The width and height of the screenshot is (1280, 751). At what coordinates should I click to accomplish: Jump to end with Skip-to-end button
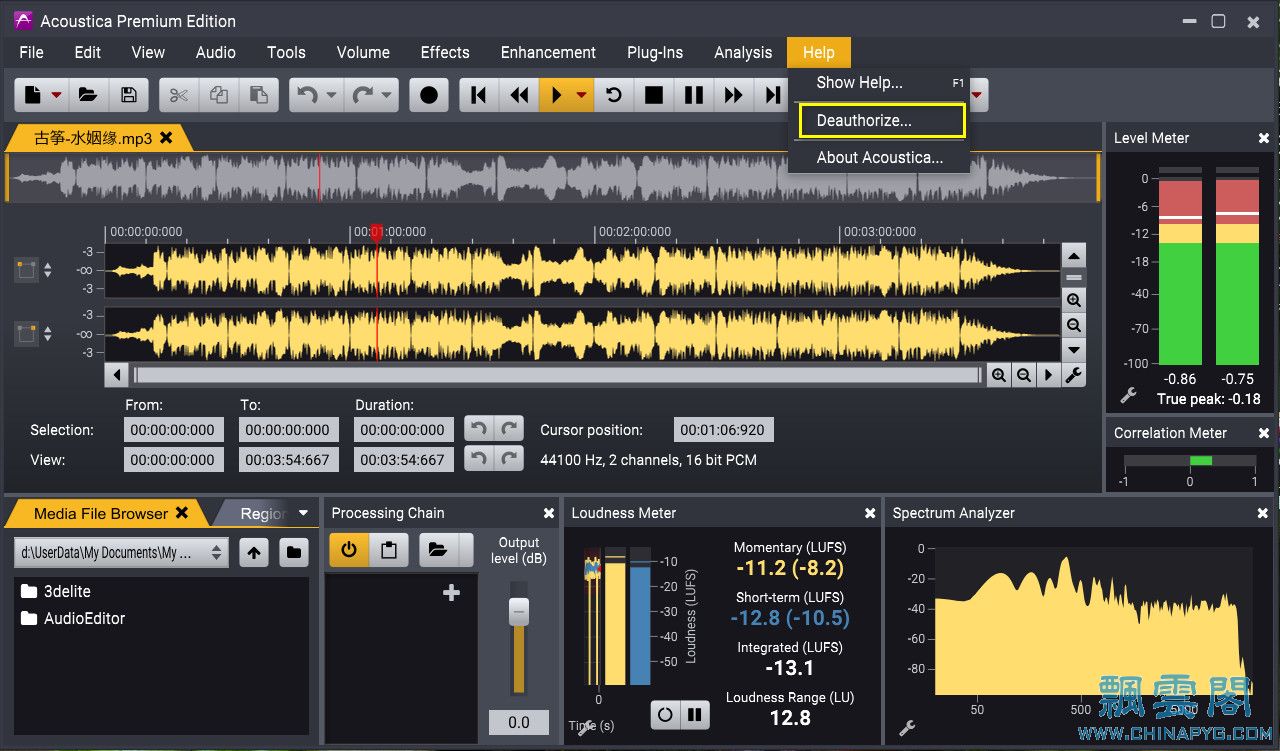(772, 95)
